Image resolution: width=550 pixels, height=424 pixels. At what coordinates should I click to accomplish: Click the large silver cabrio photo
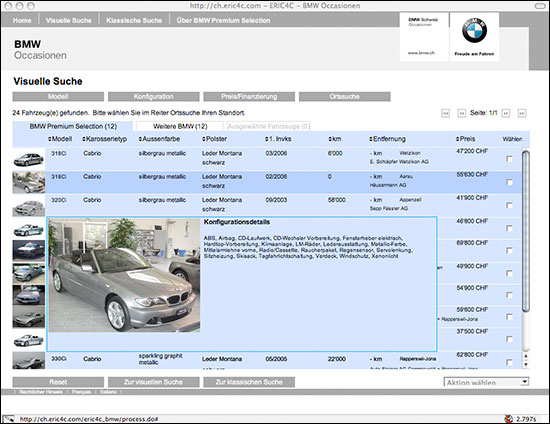(x=124, y=275)
